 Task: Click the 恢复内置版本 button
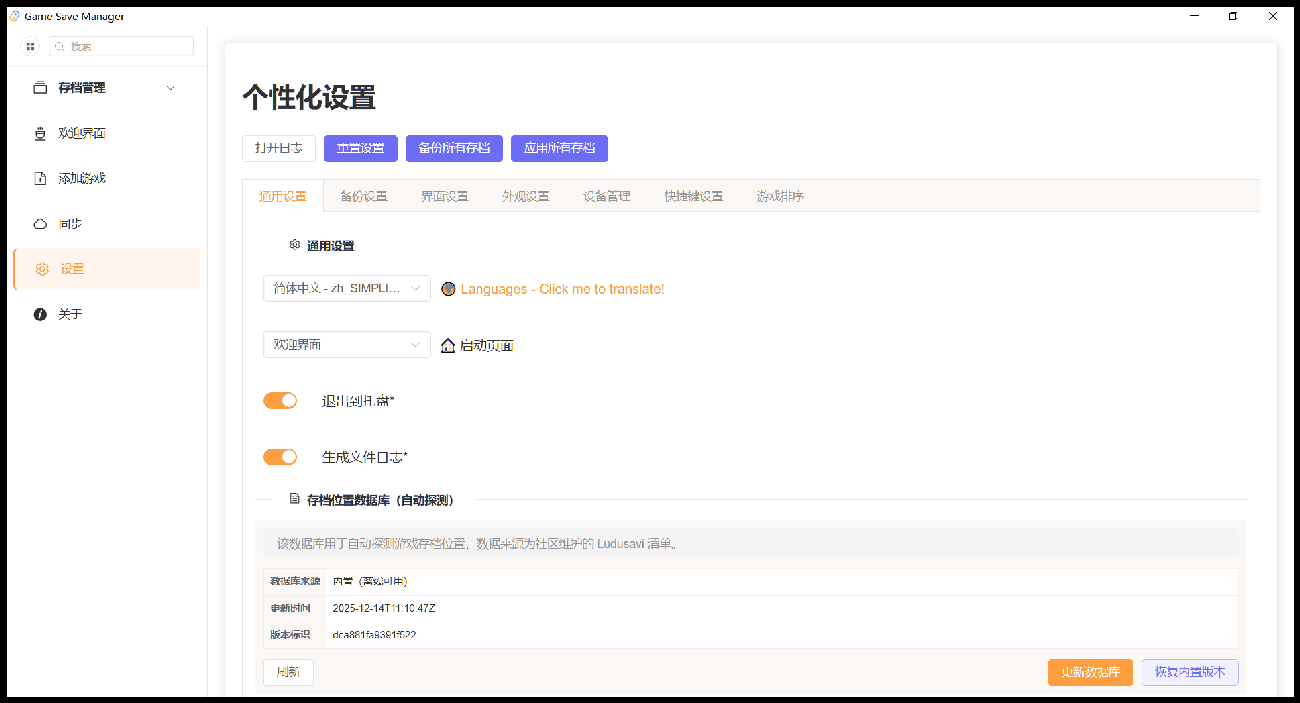pos(1190,672)
